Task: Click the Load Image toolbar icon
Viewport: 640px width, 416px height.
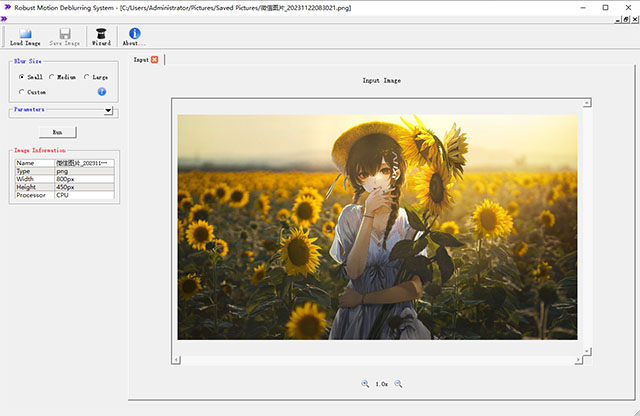Action: pos(25,34)
